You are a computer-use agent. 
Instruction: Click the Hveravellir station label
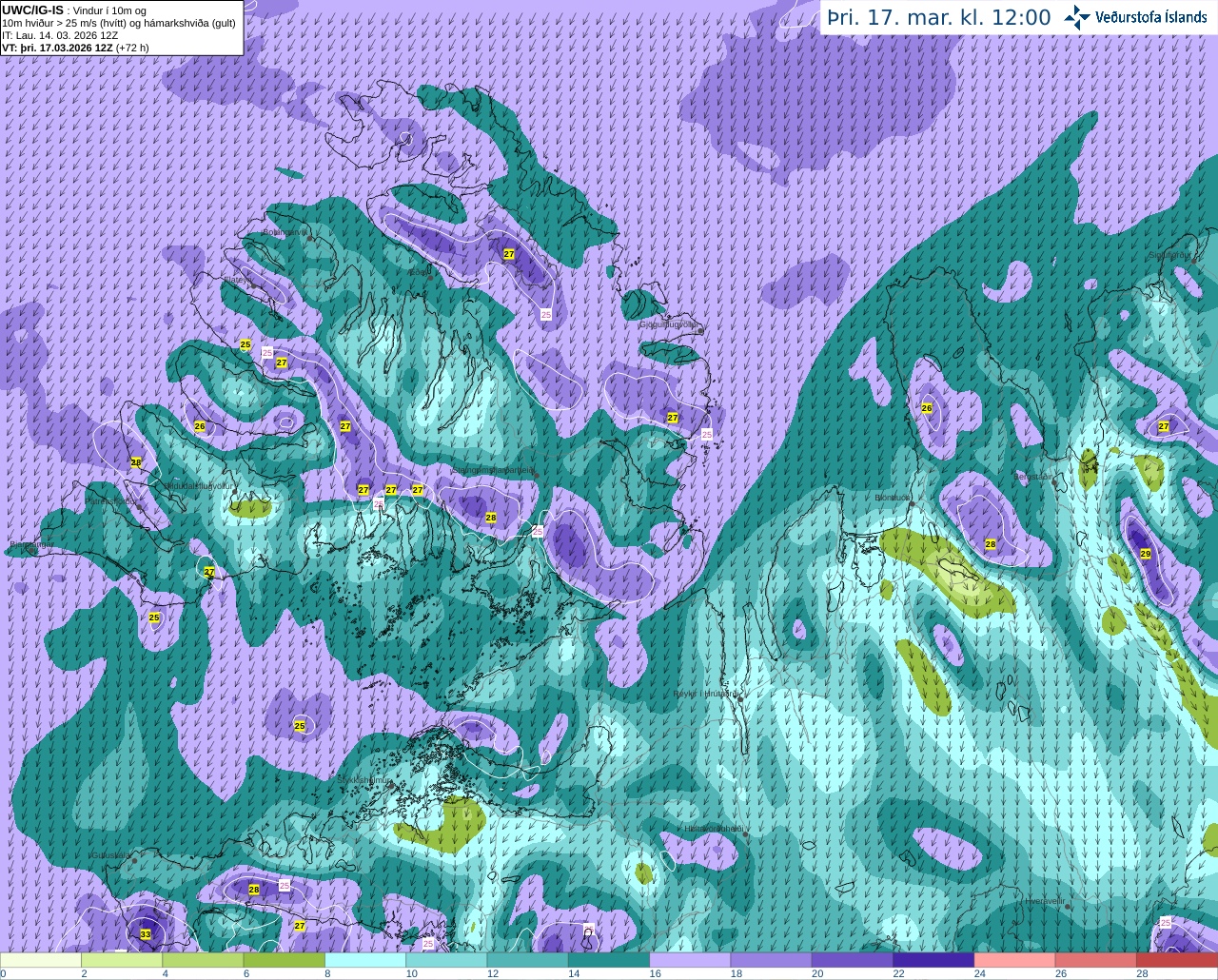pyautogui.click(x=1044, y=900)
